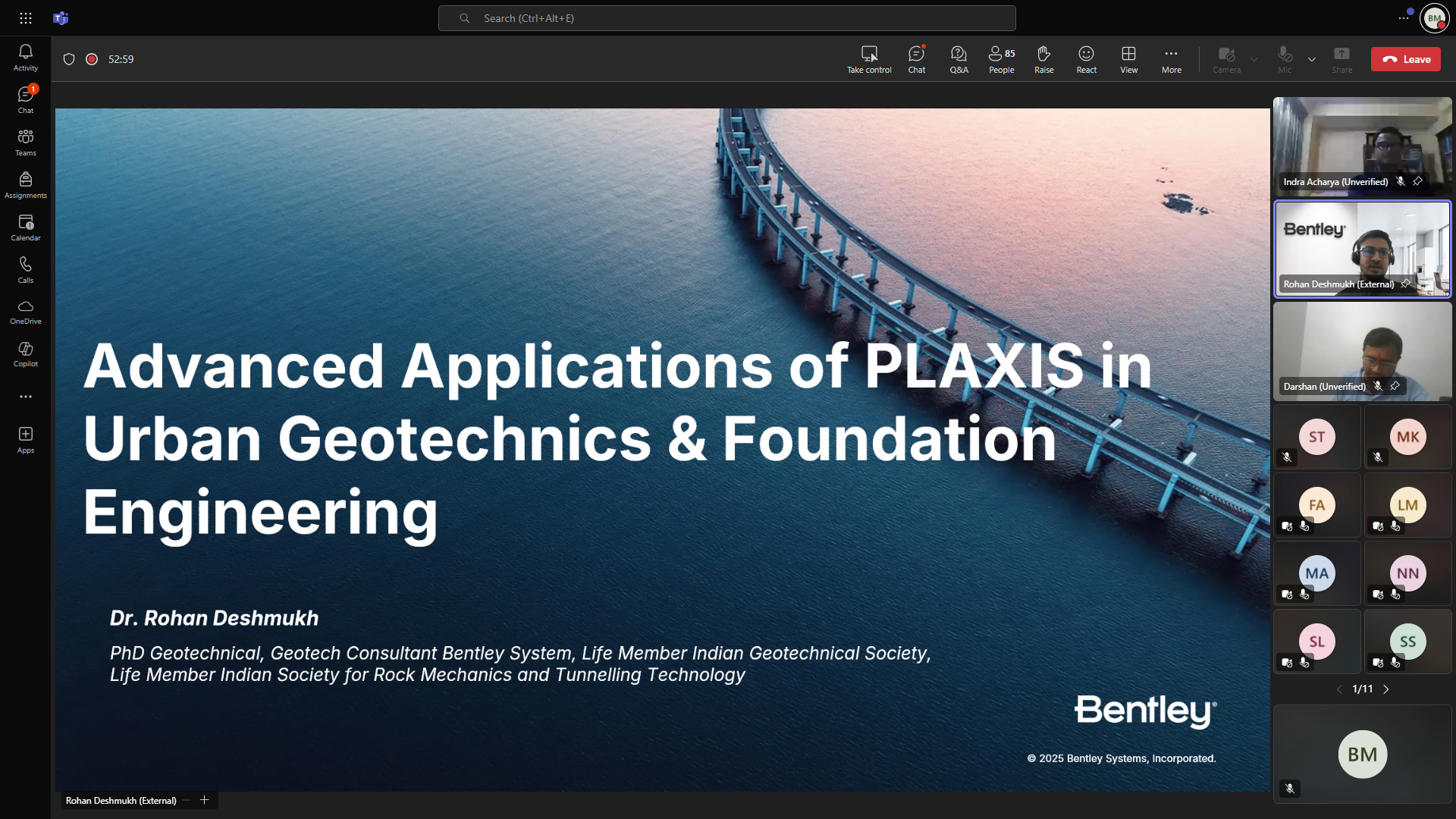Image resolution: width=1456 pixels, height=819 pixels.
Task: Pin icon on Darshan's tile
Action: pyautogui.click(x=1394, y=386)
